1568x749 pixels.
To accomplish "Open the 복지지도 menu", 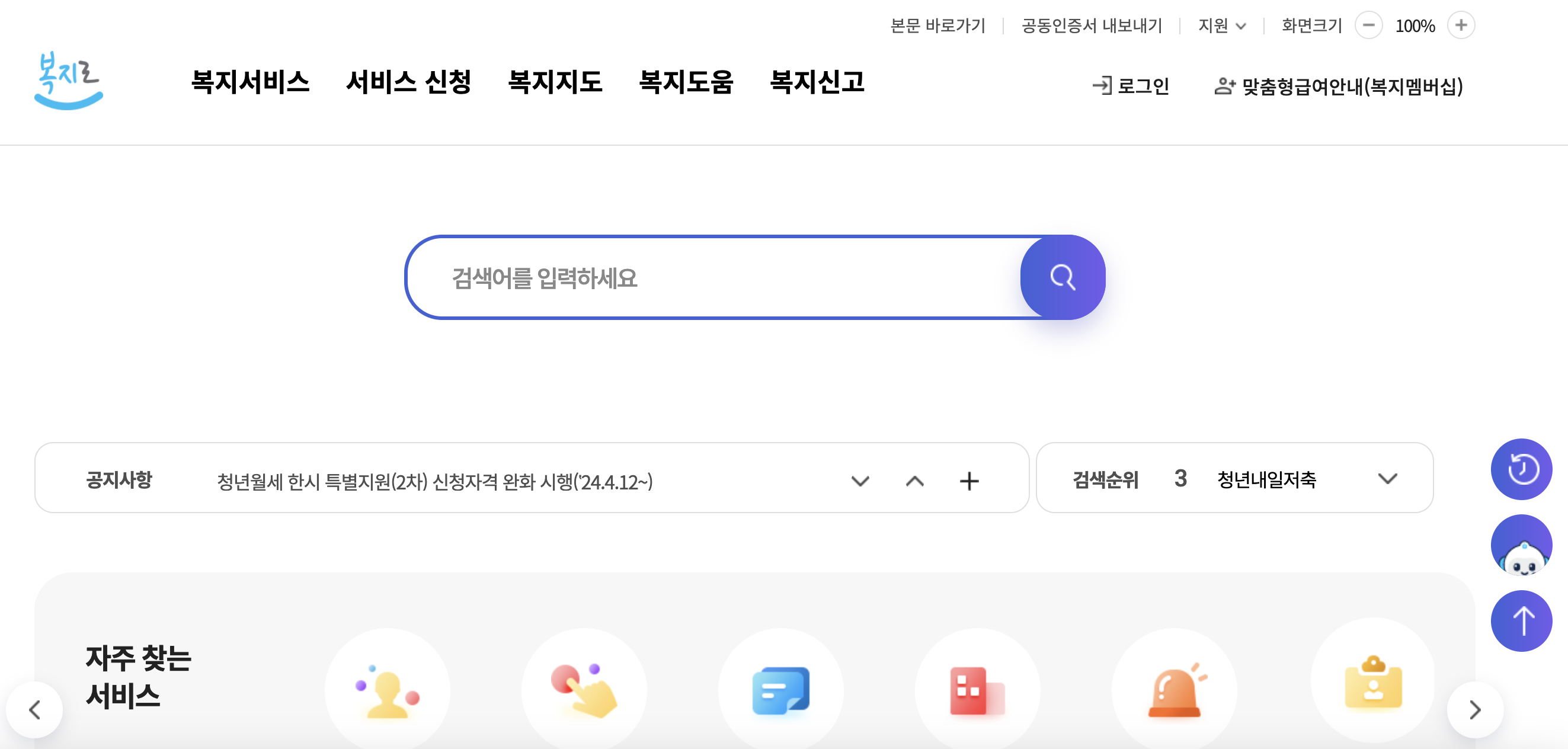I will point(556,84).
